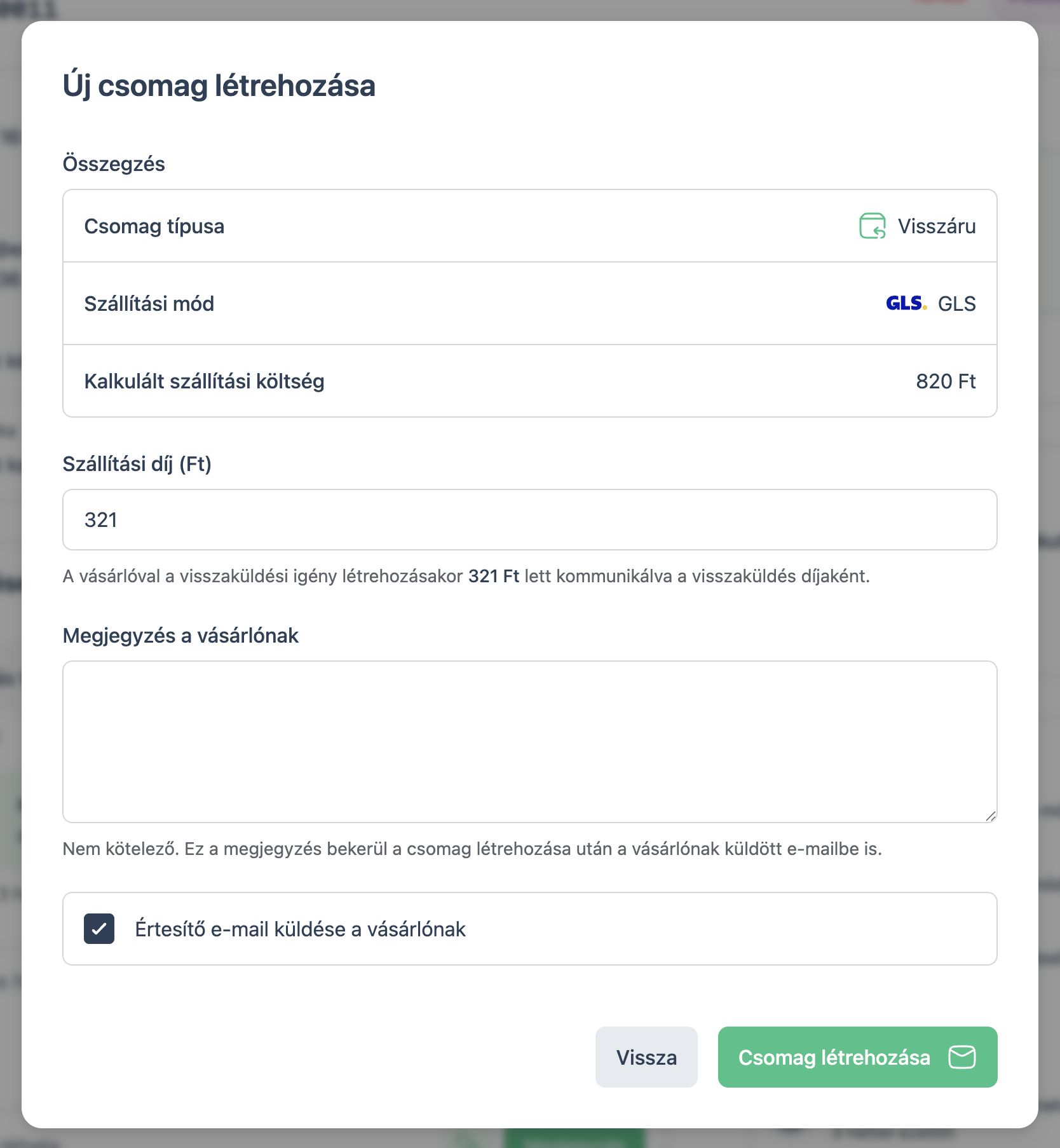Screen dimensions: 1060x1148
Task: Click the envelope icon on create button
Action: pos(962,1057)
